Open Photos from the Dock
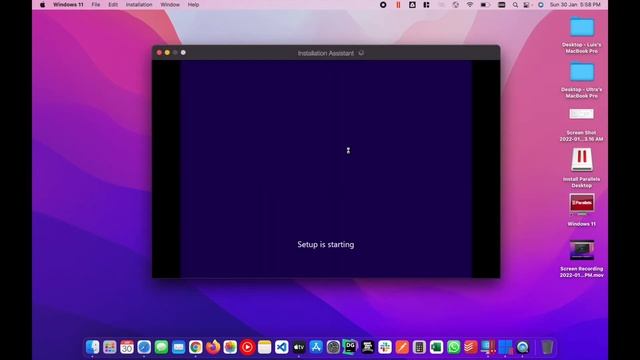 (230, 347)
